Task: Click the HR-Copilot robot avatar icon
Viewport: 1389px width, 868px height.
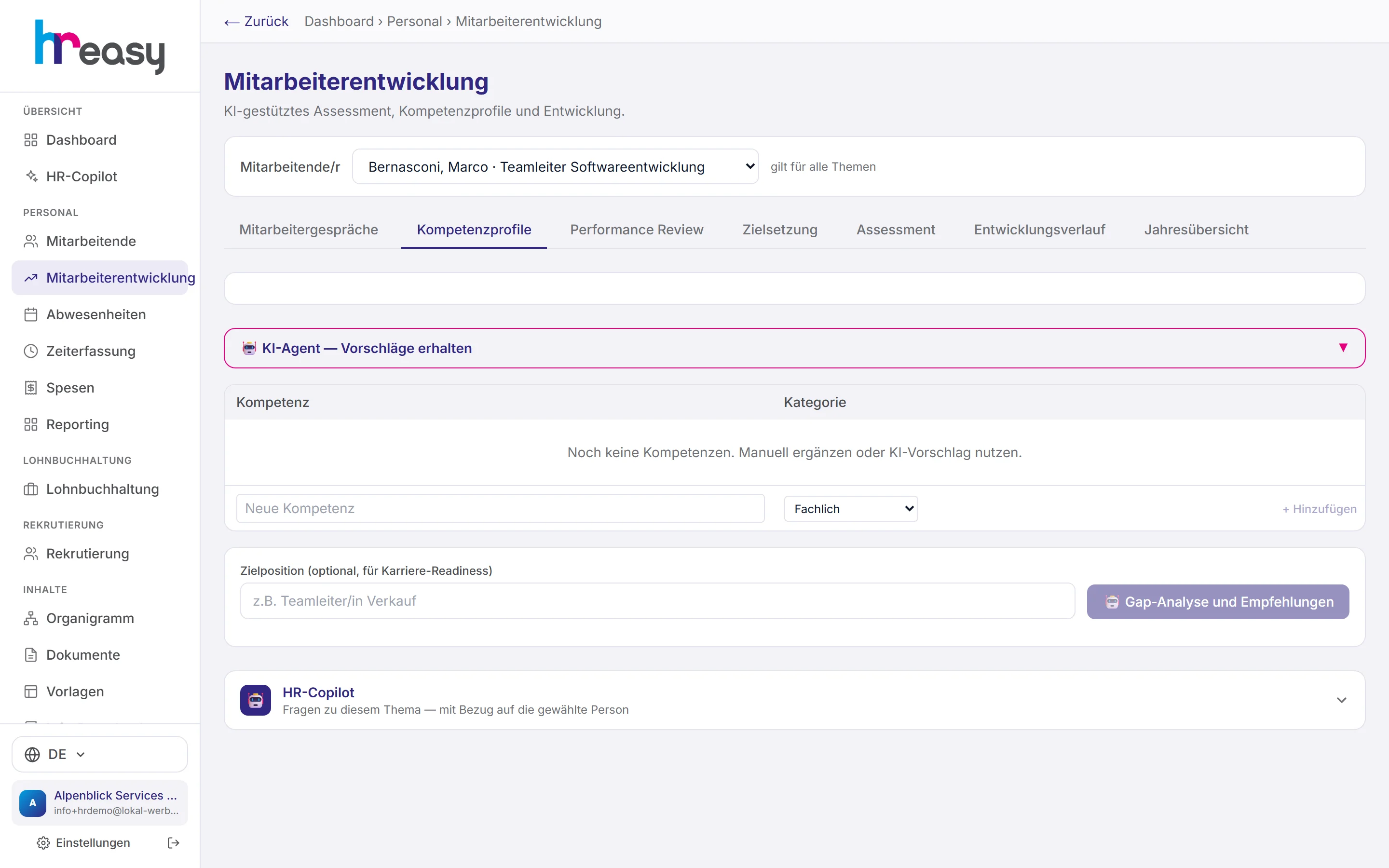Action: pyautogui.click(x=256, y=700)
